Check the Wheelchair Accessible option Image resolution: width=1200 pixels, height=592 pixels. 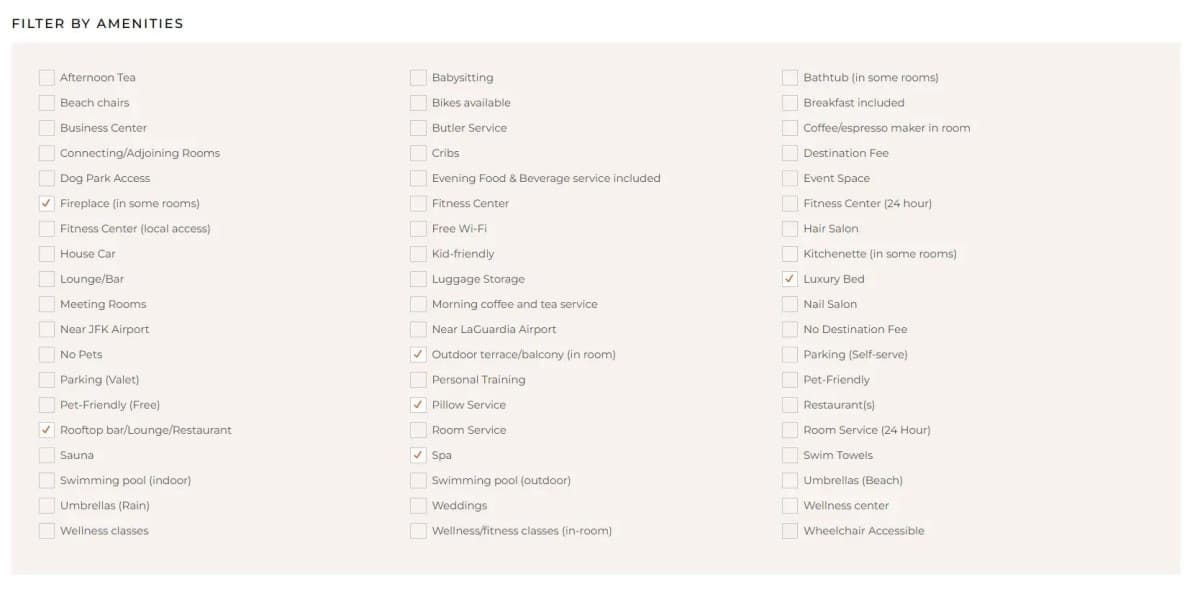pyautogui.click(x=790, y=531)
